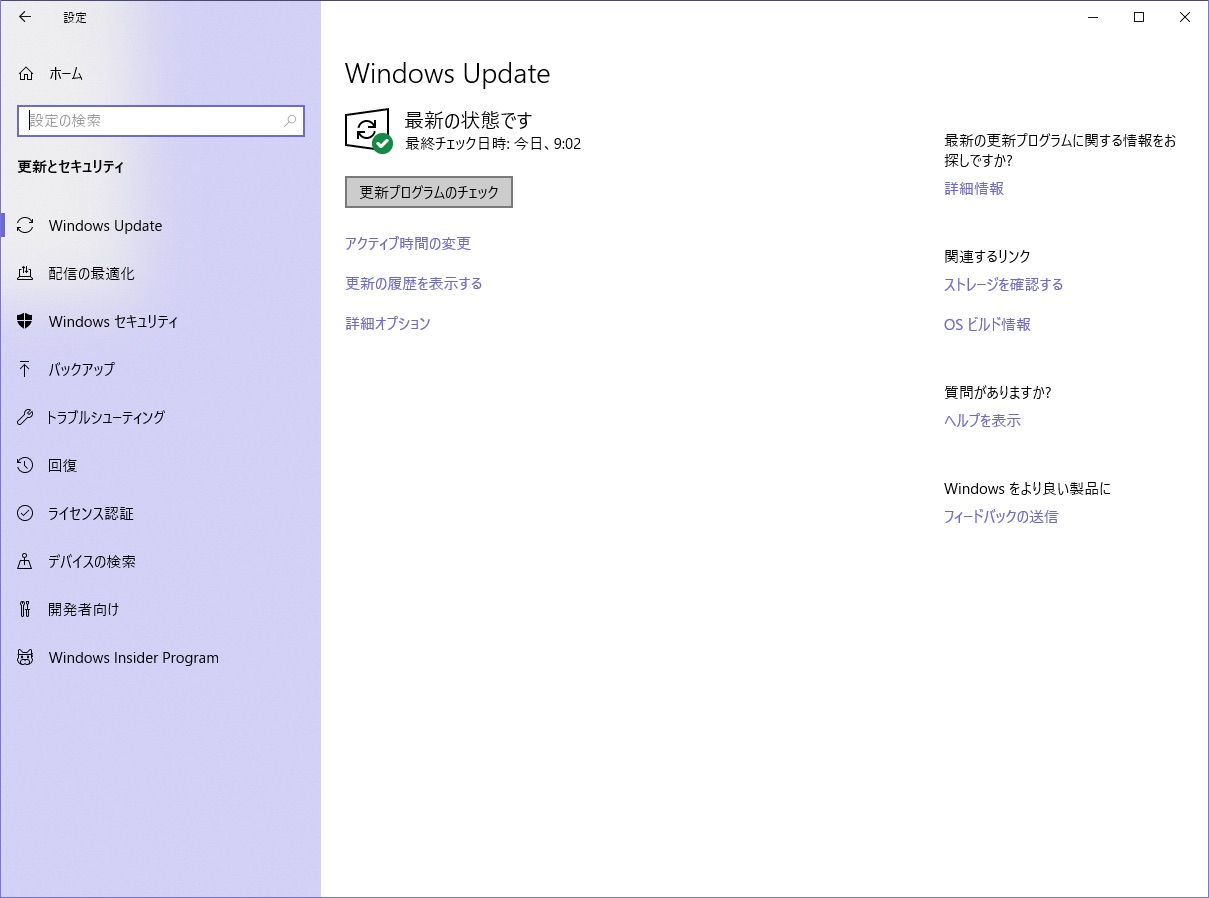Go to Windows セキュリティ page
The width and height of the screenshot is (1209, 898).
pos(160,322)
